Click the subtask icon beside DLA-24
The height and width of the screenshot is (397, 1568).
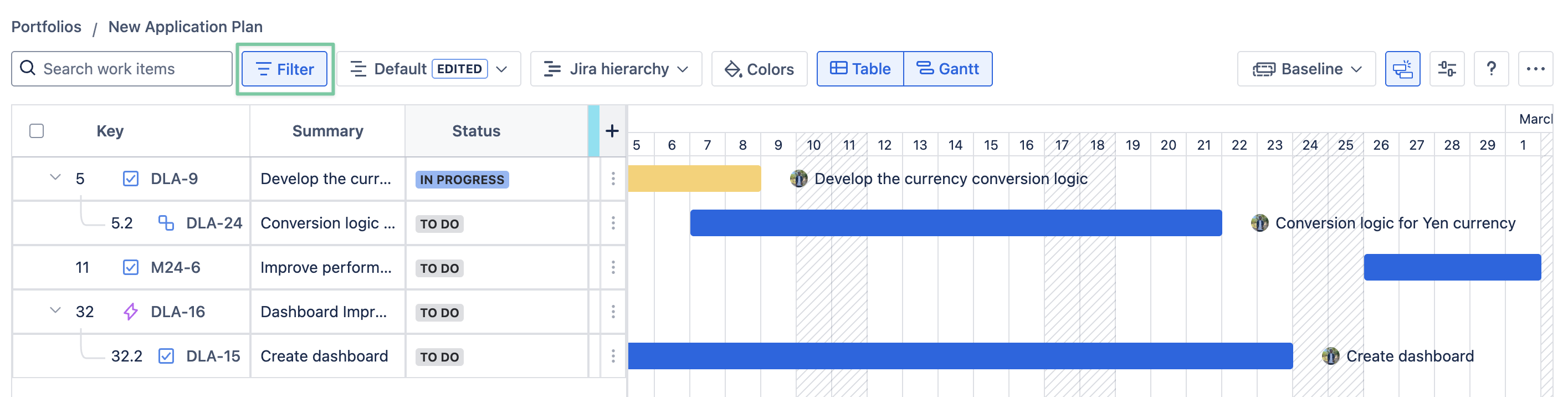pos(166,223)
